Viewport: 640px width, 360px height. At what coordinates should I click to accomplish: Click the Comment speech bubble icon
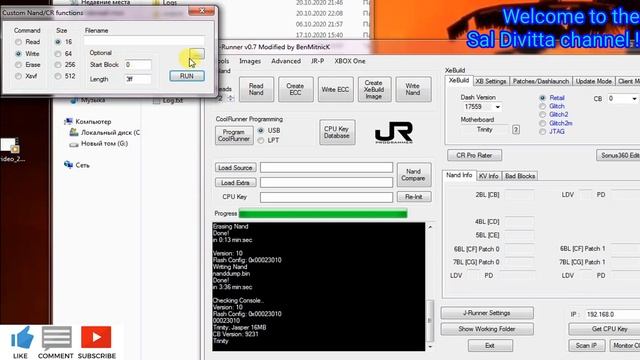pyautogui.click(x=56, y=338)
